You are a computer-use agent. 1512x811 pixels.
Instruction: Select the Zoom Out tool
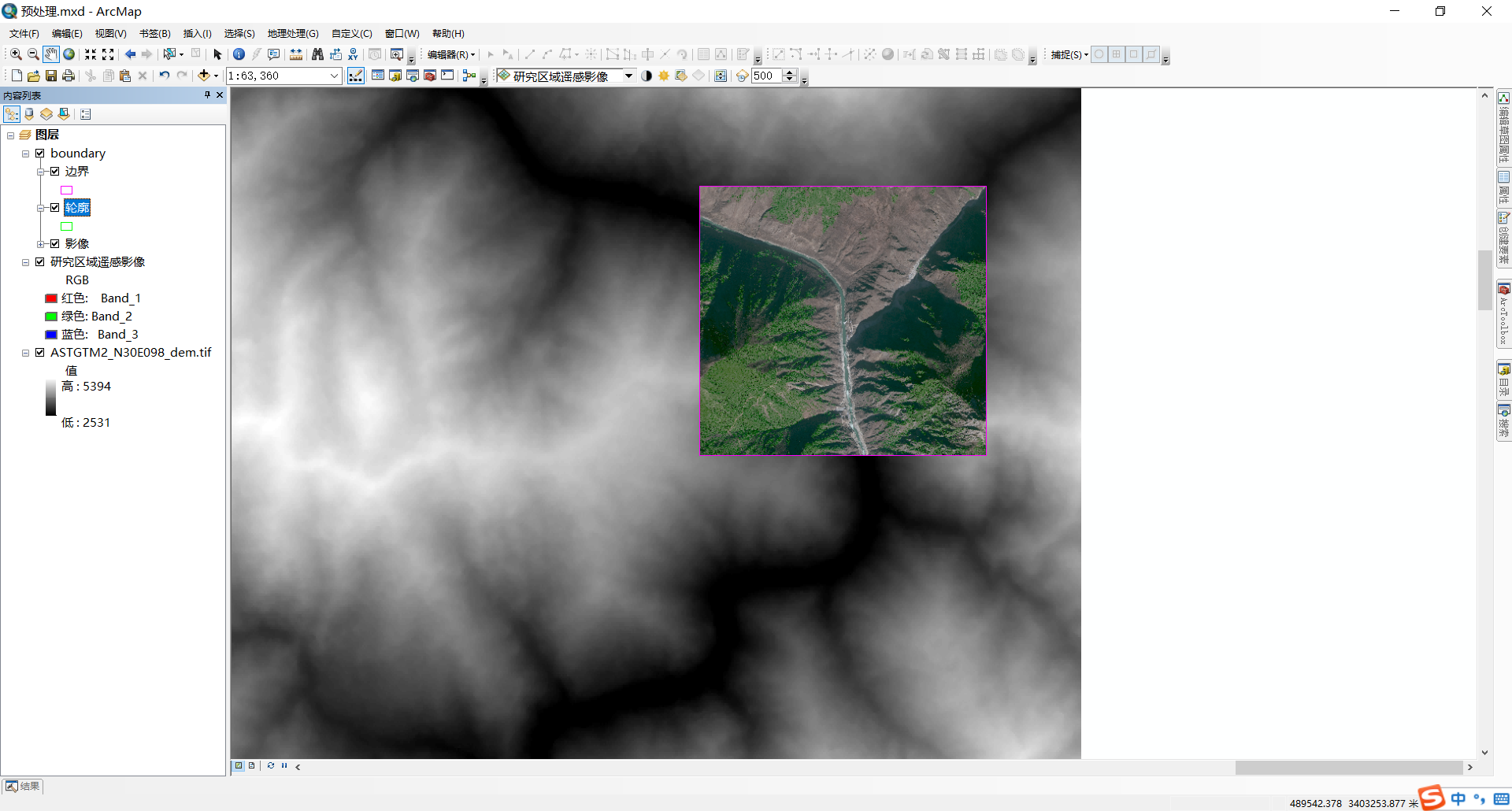point(33,54)
